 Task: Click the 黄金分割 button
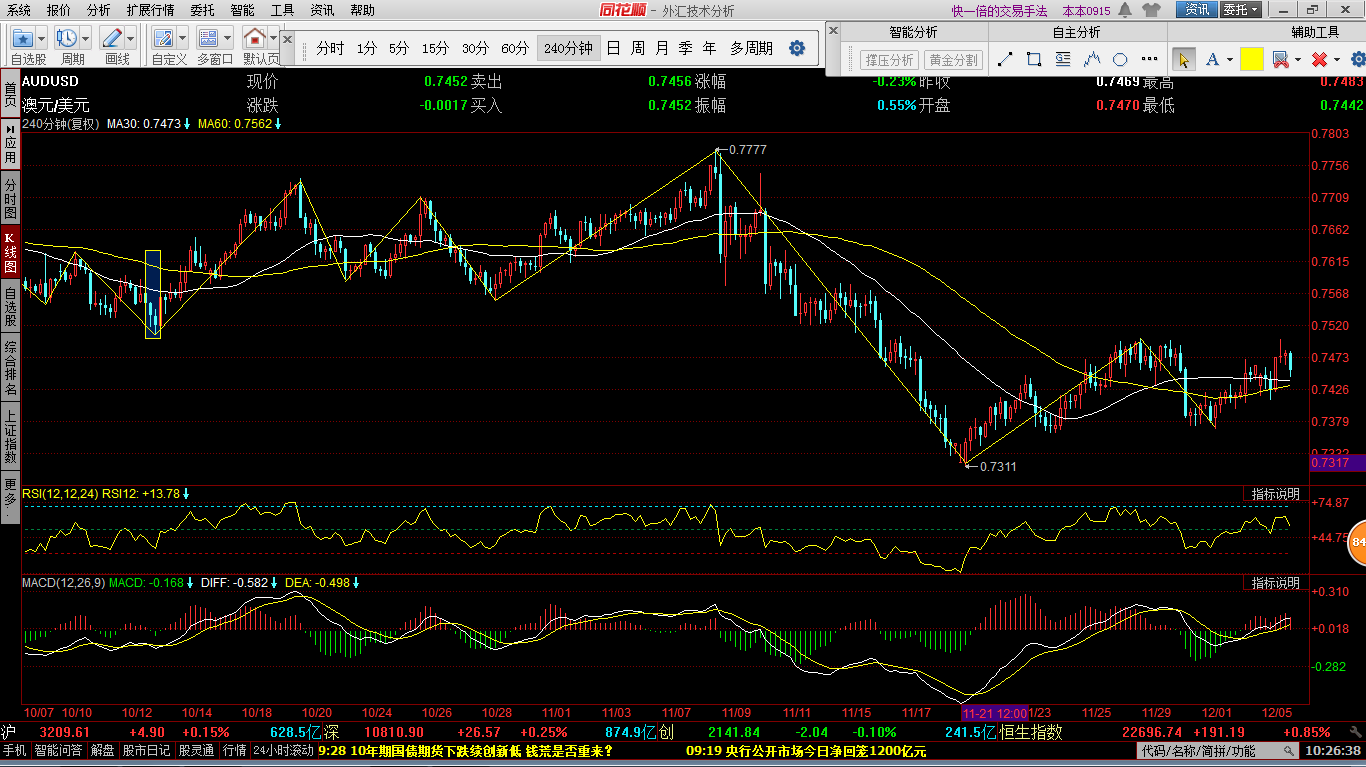[953, 60]
